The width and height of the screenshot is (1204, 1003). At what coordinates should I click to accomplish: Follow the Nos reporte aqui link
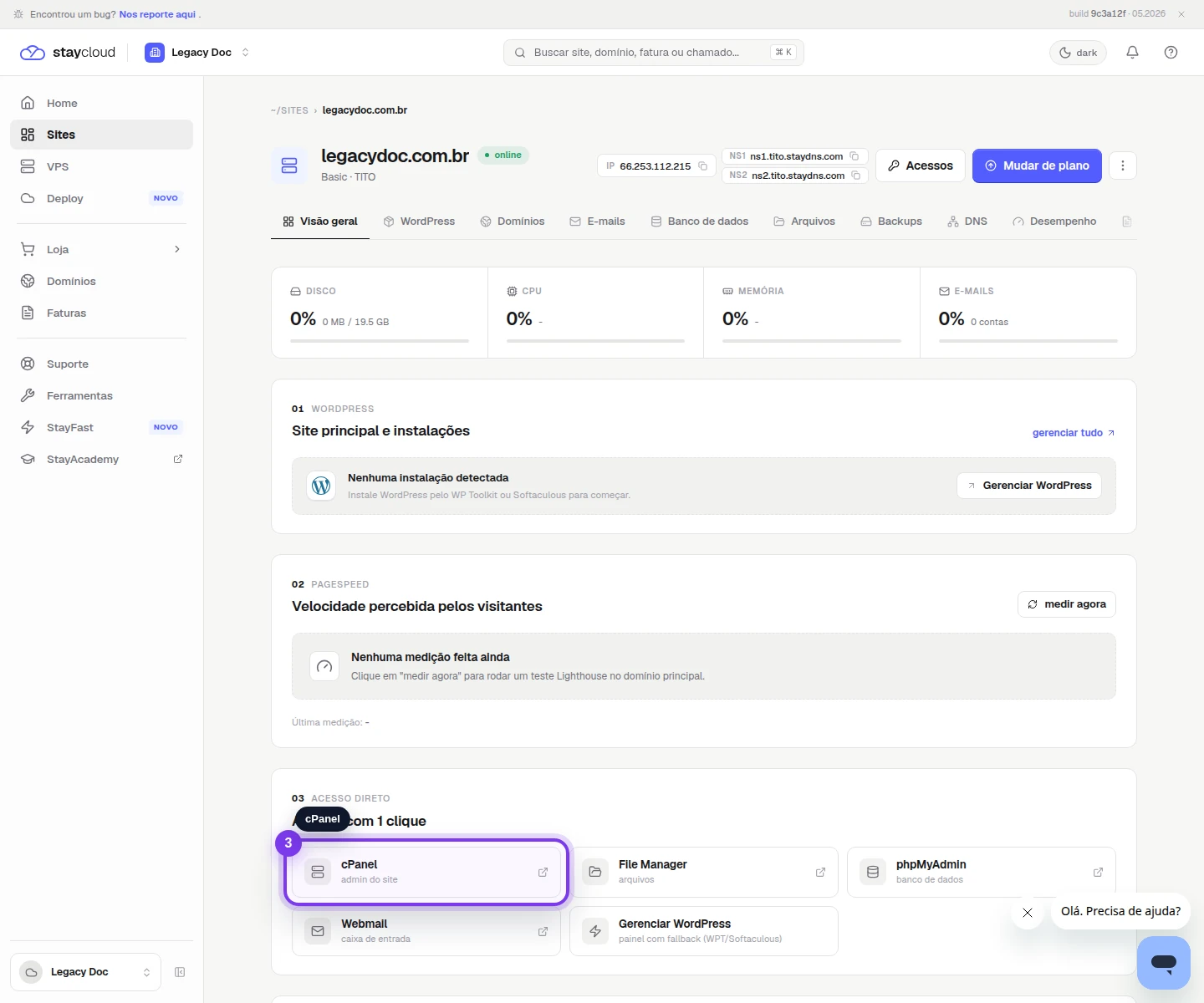pos(157,14)
